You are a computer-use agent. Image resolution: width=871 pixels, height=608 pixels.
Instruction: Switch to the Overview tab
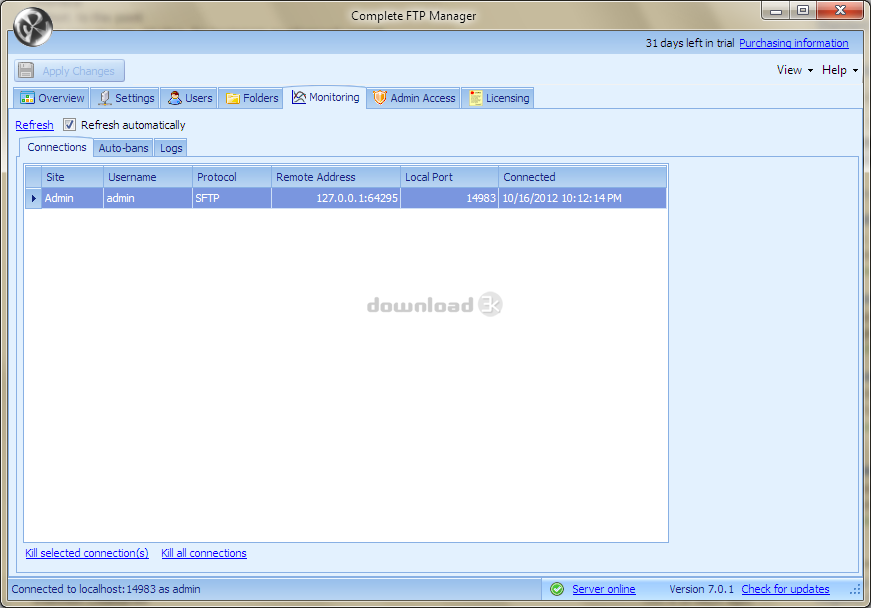point(52,98)
